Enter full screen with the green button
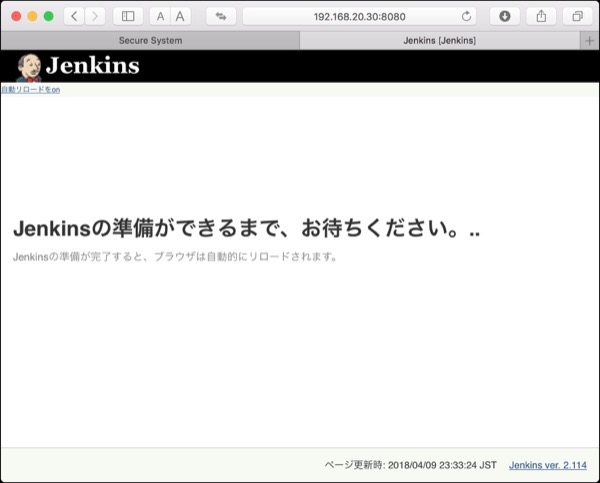Viewport: 600px width, 483px height. pos(49,16)
